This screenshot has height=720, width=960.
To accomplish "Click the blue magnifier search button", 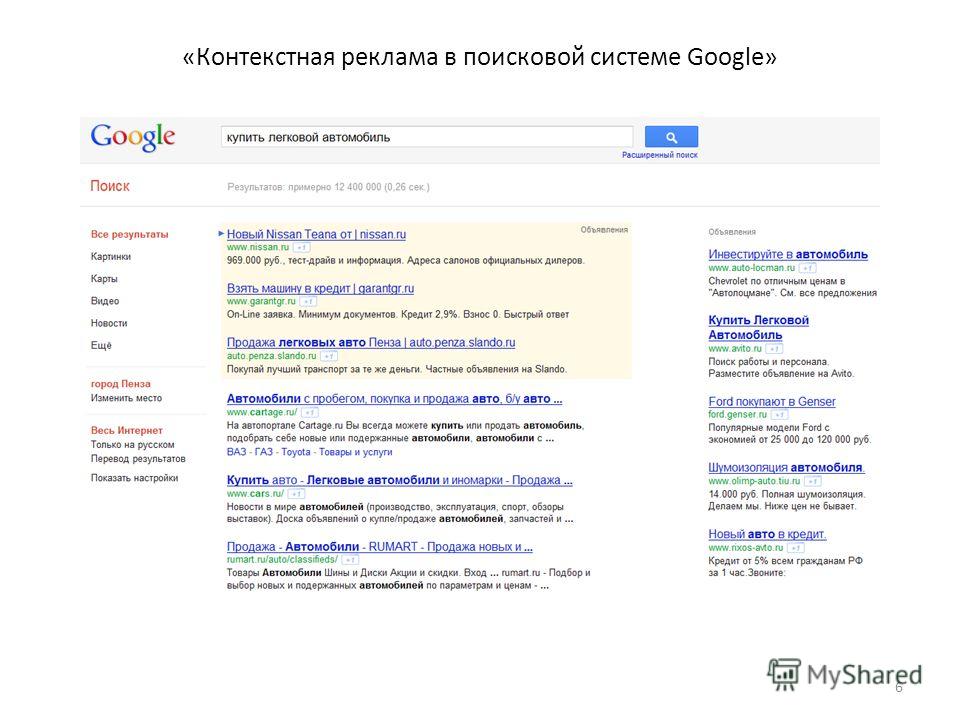I will point(671,137).
